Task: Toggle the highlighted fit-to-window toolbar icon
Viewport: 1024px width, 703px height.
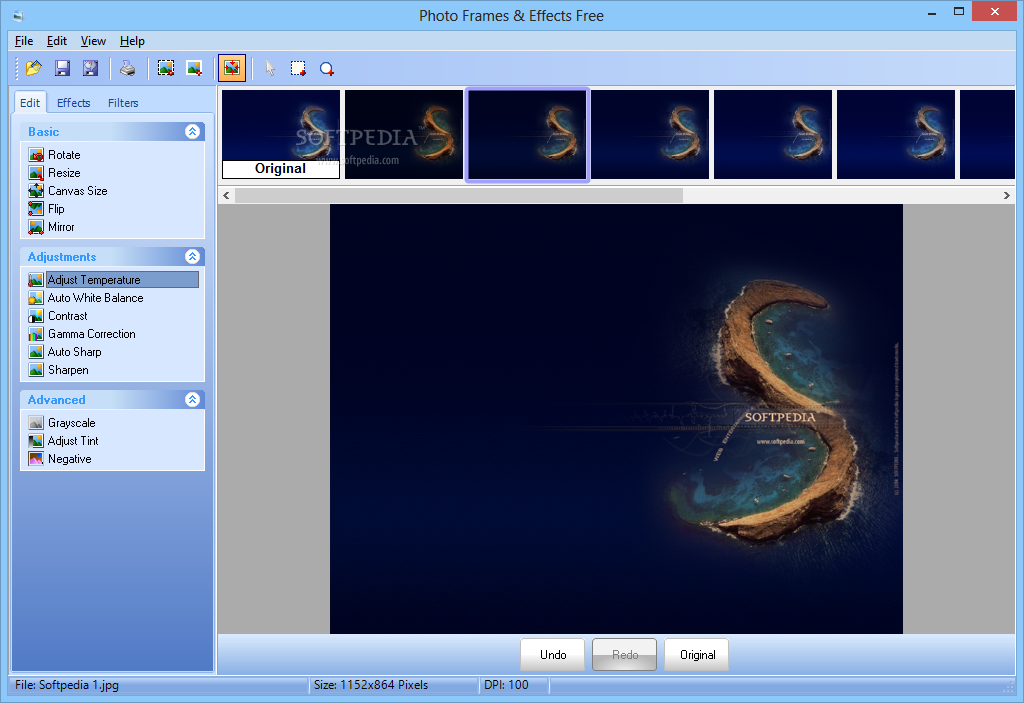Action: tap(232, 68)
